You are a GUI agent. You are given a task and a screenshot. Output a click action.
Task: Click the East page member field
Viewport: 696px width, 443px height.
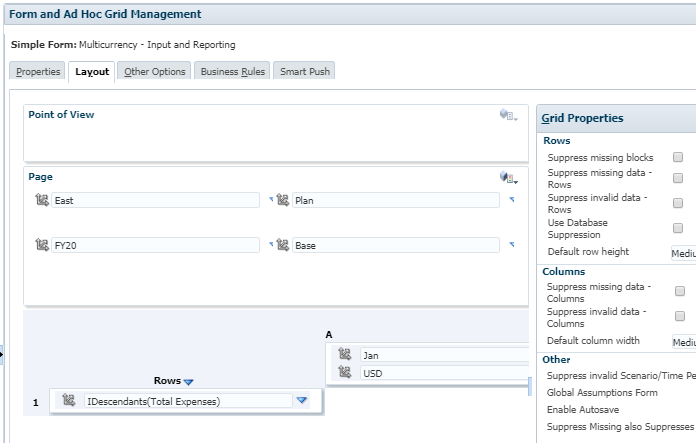[155, 200]
